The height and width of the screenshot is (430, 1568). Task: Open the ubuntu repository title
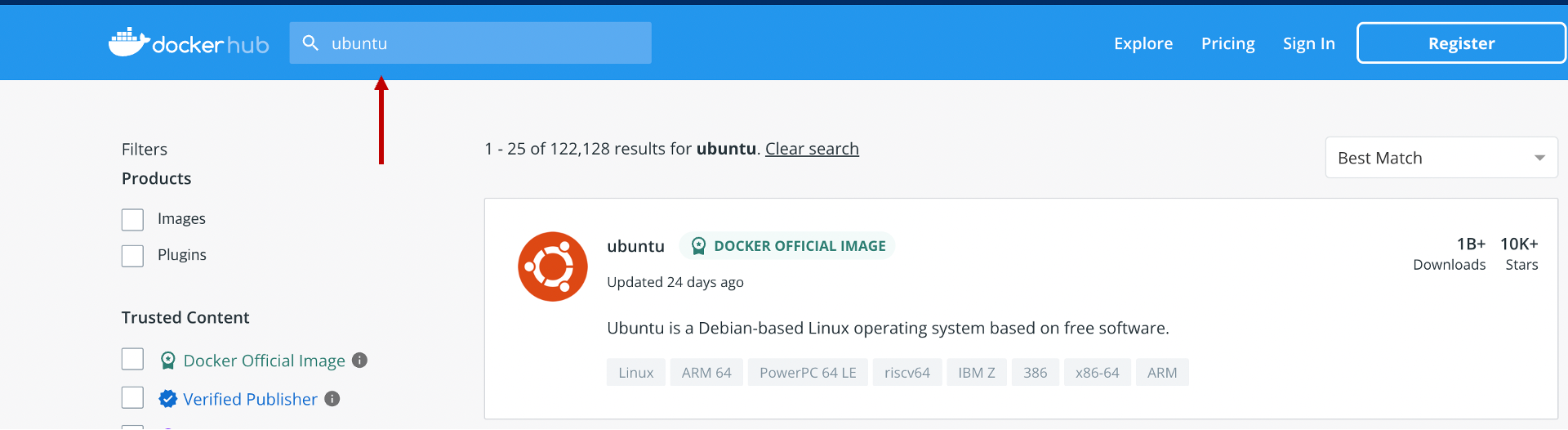(x=635, y=246)
